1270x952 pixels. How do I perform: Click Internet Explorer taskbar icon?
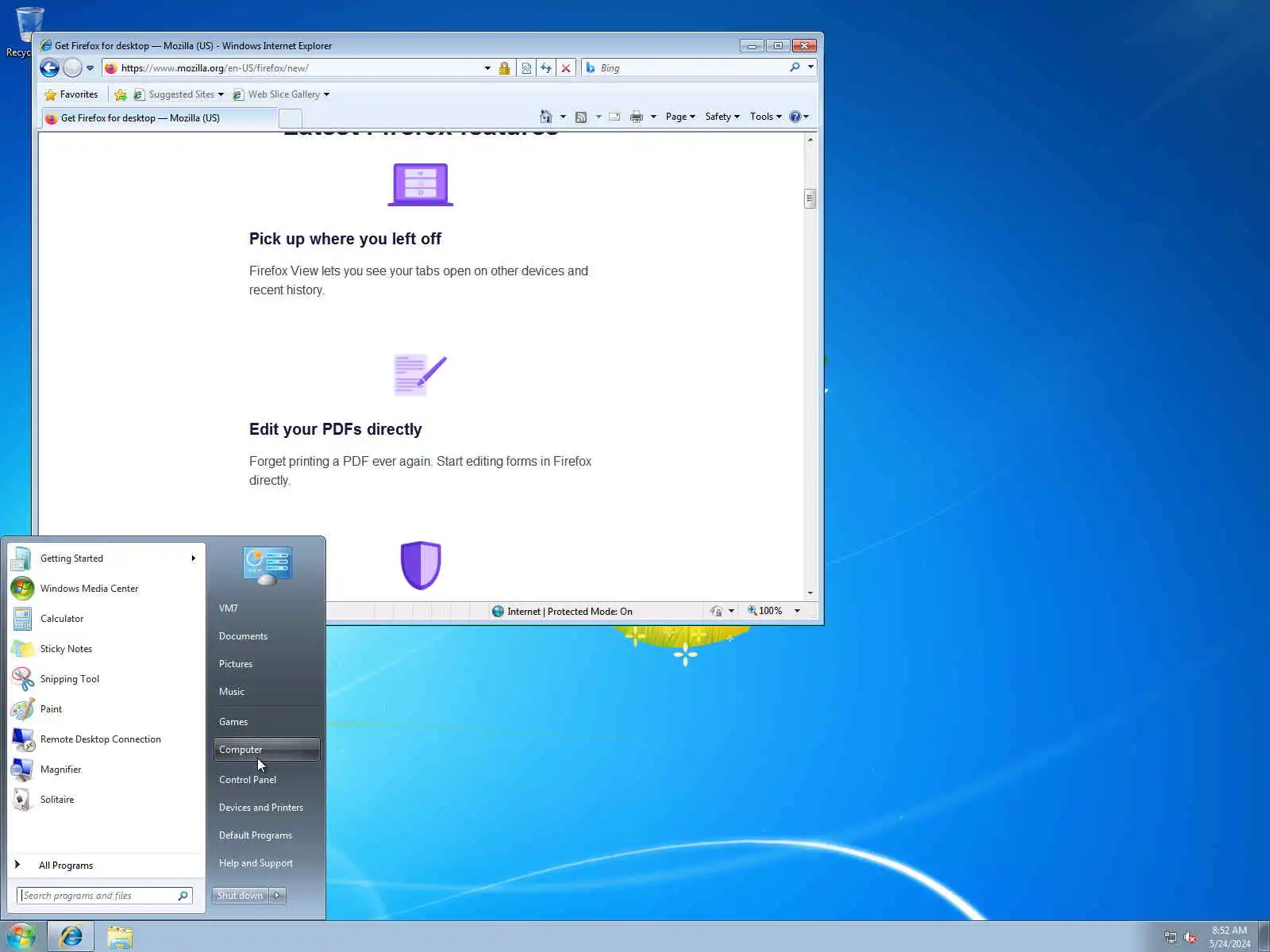click(71, 937)
